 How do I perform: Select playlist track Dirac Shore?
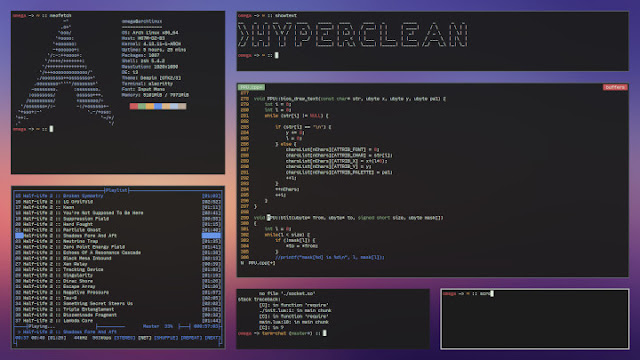click(x=118, y=281)
